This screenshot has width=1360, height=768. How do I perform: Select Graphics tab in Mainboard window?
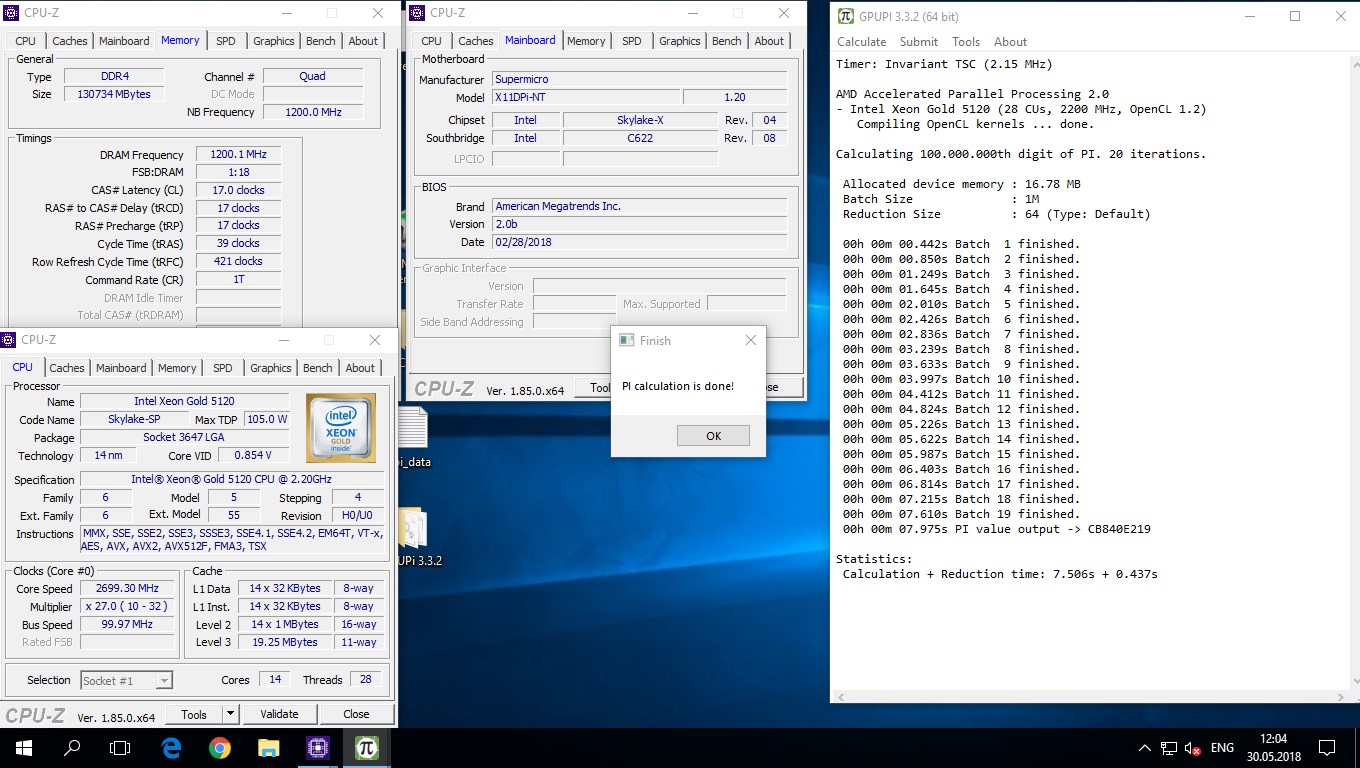pos(680,41)
